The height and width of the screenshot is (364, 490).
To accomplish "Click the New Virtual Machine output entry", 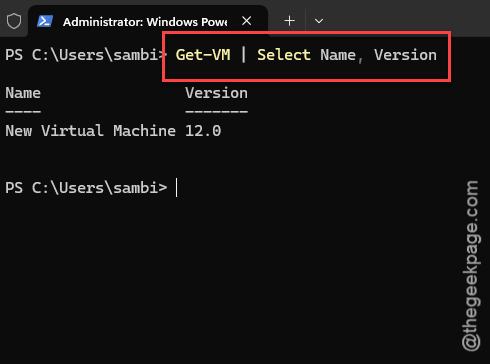I will click(x=90, y=131).
